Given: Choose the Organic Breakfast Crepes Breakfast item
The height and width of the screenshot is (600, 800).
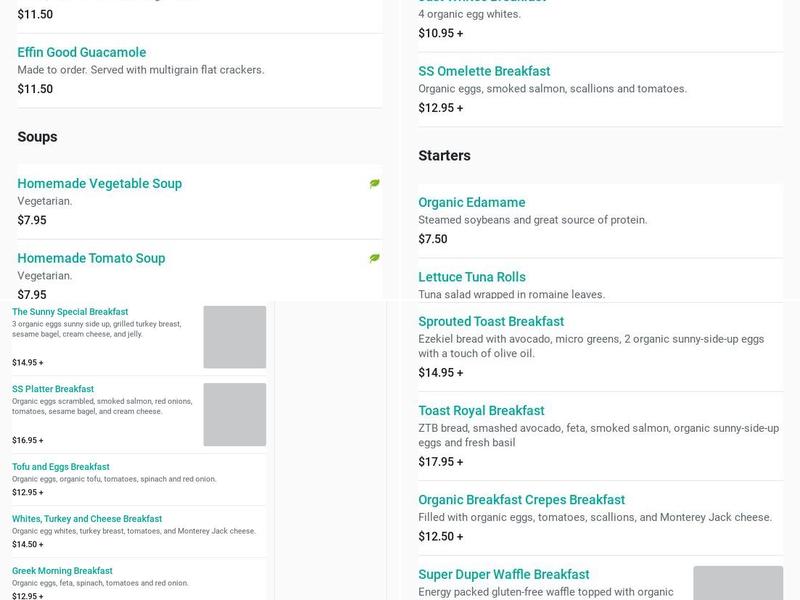Looking at the screenshot, I should (521, 499).
